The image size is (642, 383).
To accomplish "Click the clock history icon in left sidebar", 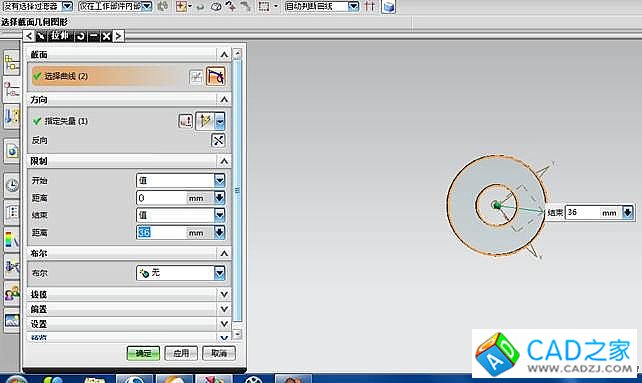I will click(x=12, y=185).
